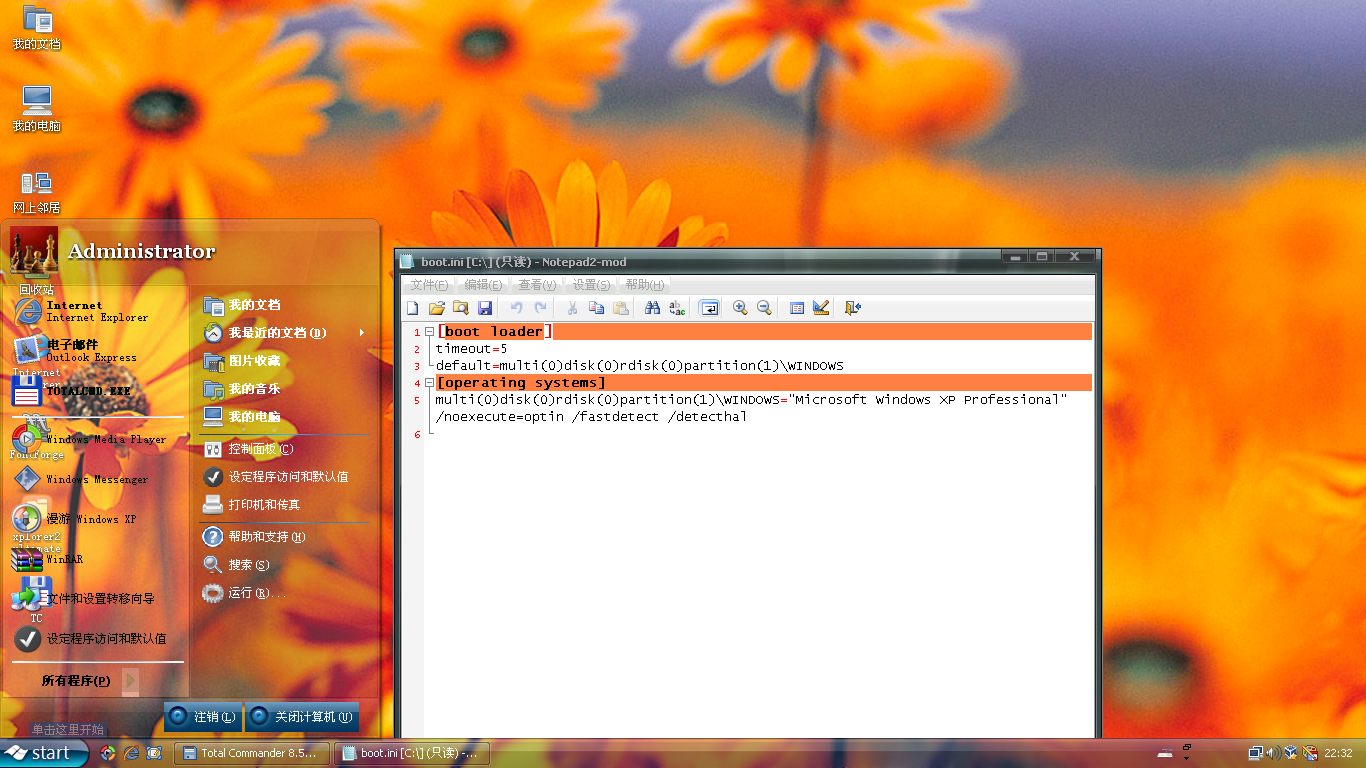Image resolution: width=1366 pixels, height=768 pixels.
Task: Click the start button on the taskbar
Action: [x=45, y=753]
